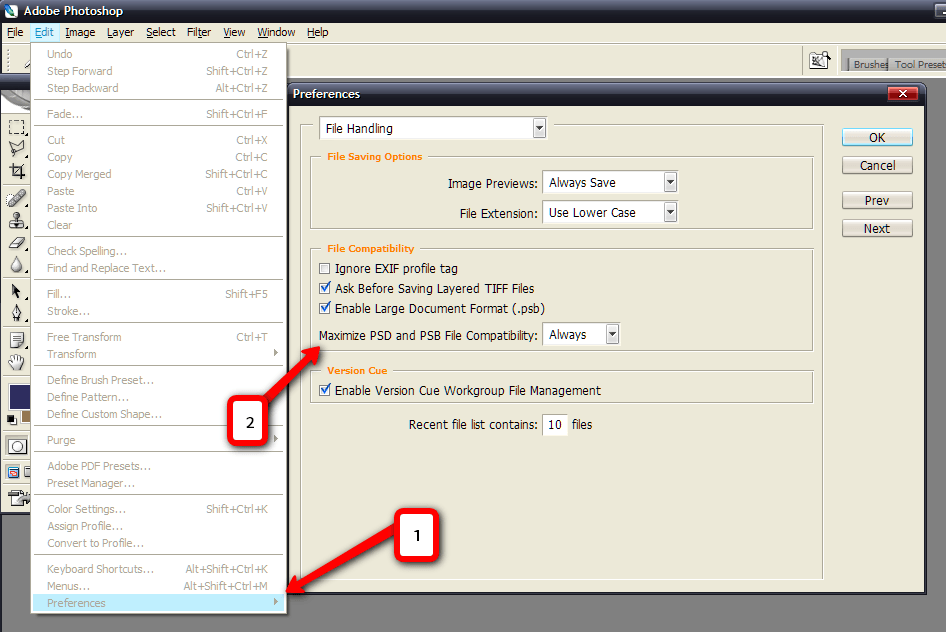This screenshot has width=946, height=632.
Task: Expand the File Extension dropdown
Action: point(670,213)
